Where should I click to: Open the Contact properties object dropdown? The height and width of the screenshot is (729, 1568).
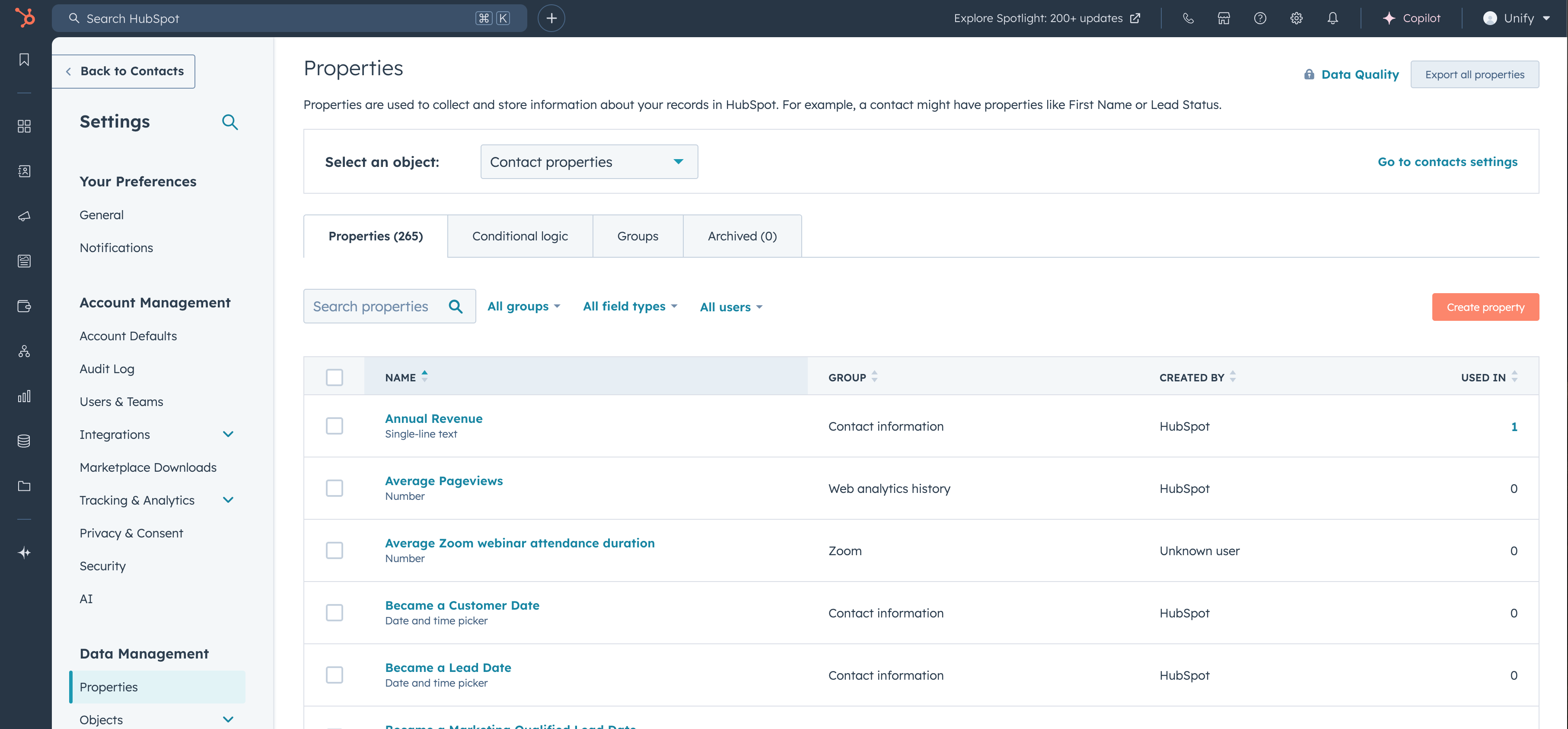pyautogui.click(x=589, y=162)
